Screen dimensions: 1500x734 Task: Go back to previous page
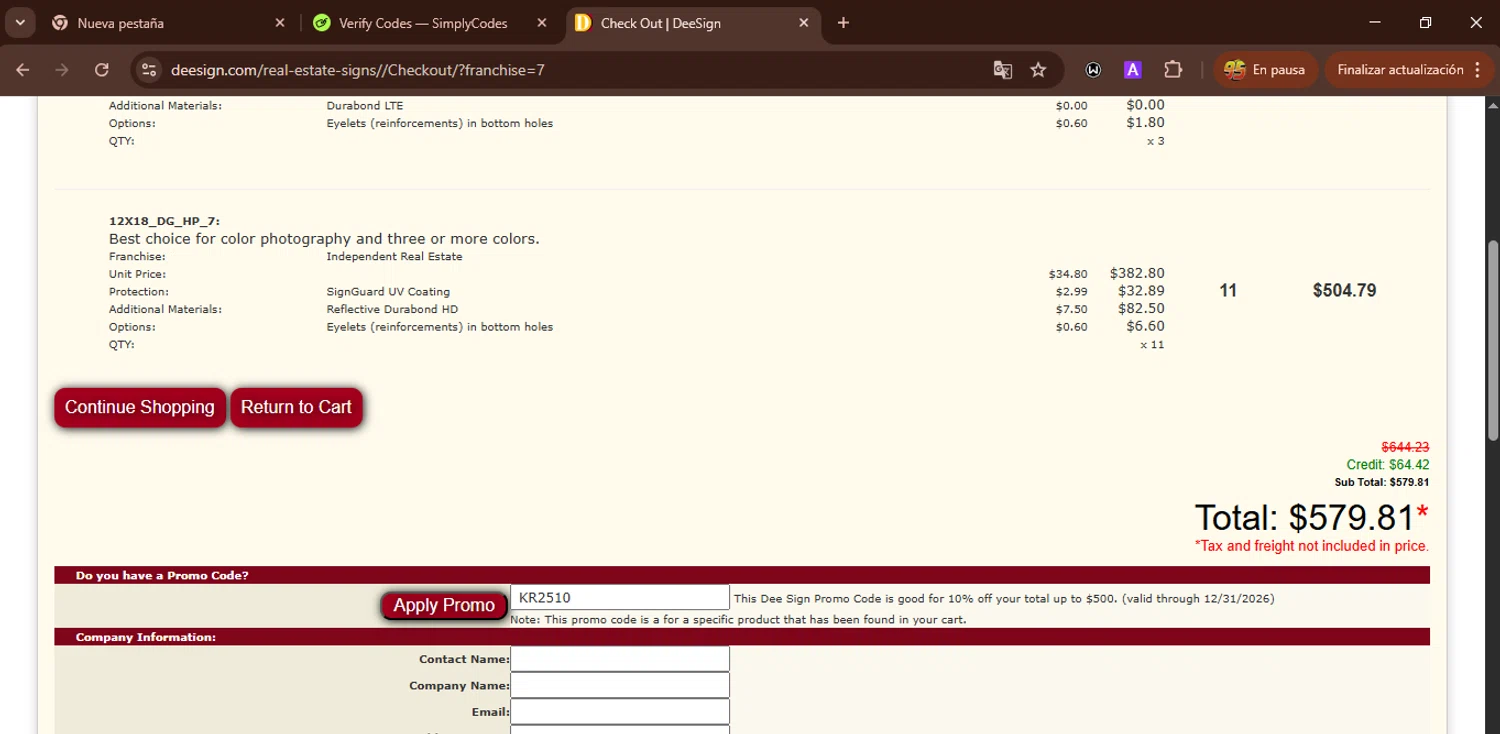point(23,70)
